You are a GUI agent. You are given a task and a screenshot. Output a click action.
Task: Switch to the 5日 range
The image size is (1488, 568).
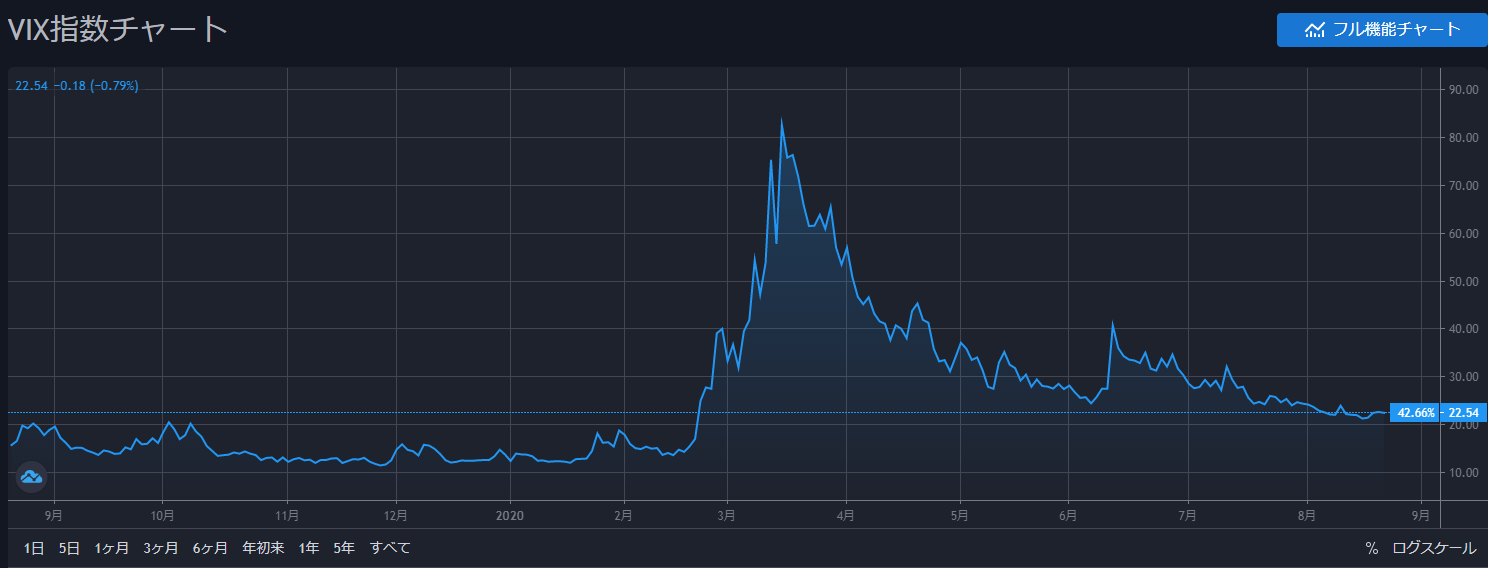[69, 548]
